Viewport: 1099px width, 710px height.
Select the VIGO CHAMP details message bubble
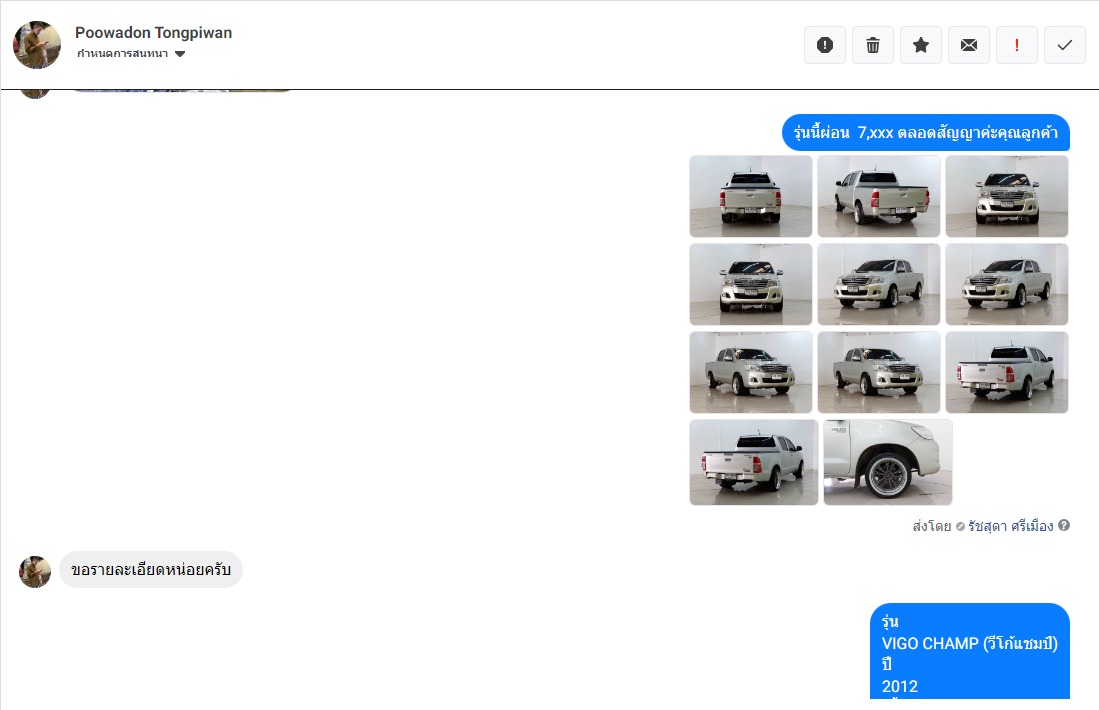(x=970, y=651)
